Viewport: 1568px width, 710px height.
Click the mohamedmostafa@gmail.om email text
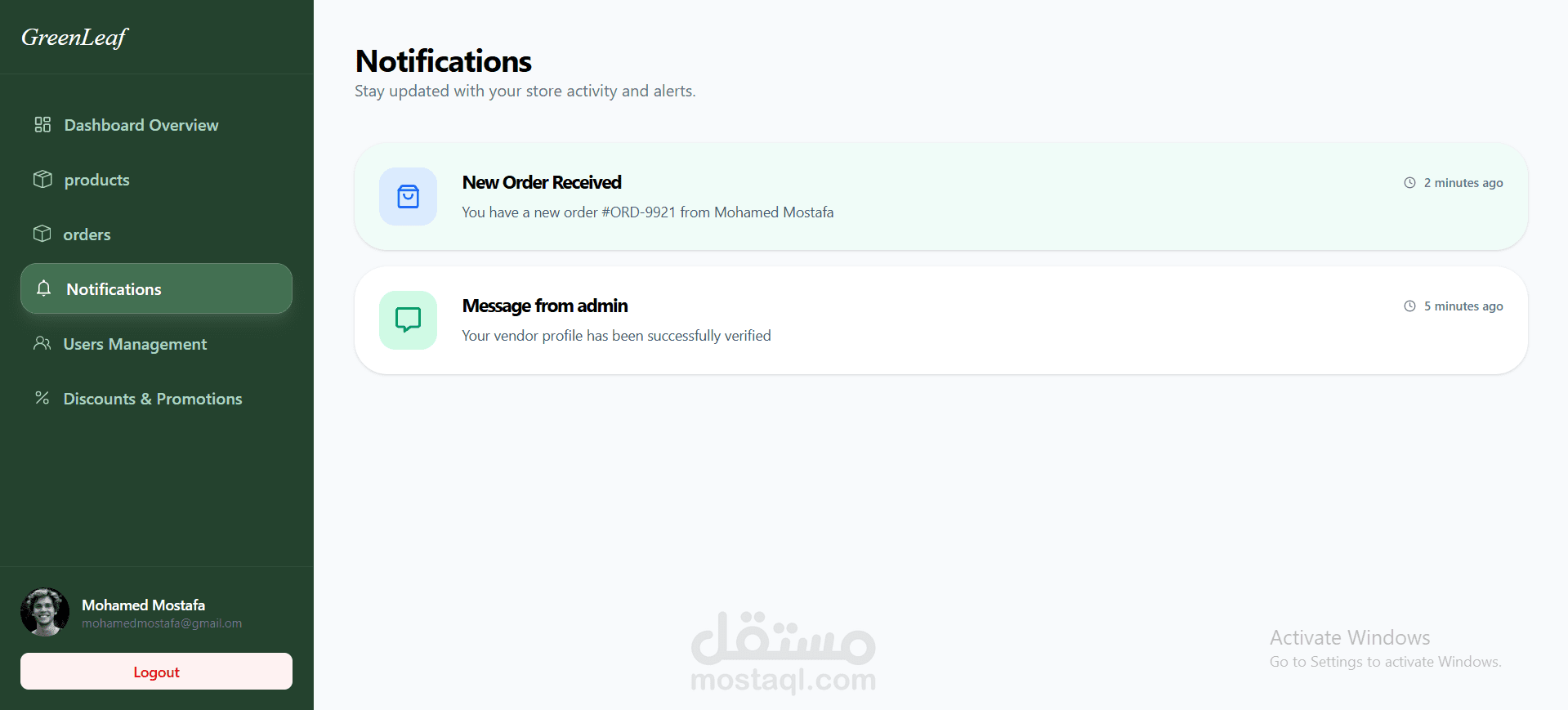click(x=162, y=623)
